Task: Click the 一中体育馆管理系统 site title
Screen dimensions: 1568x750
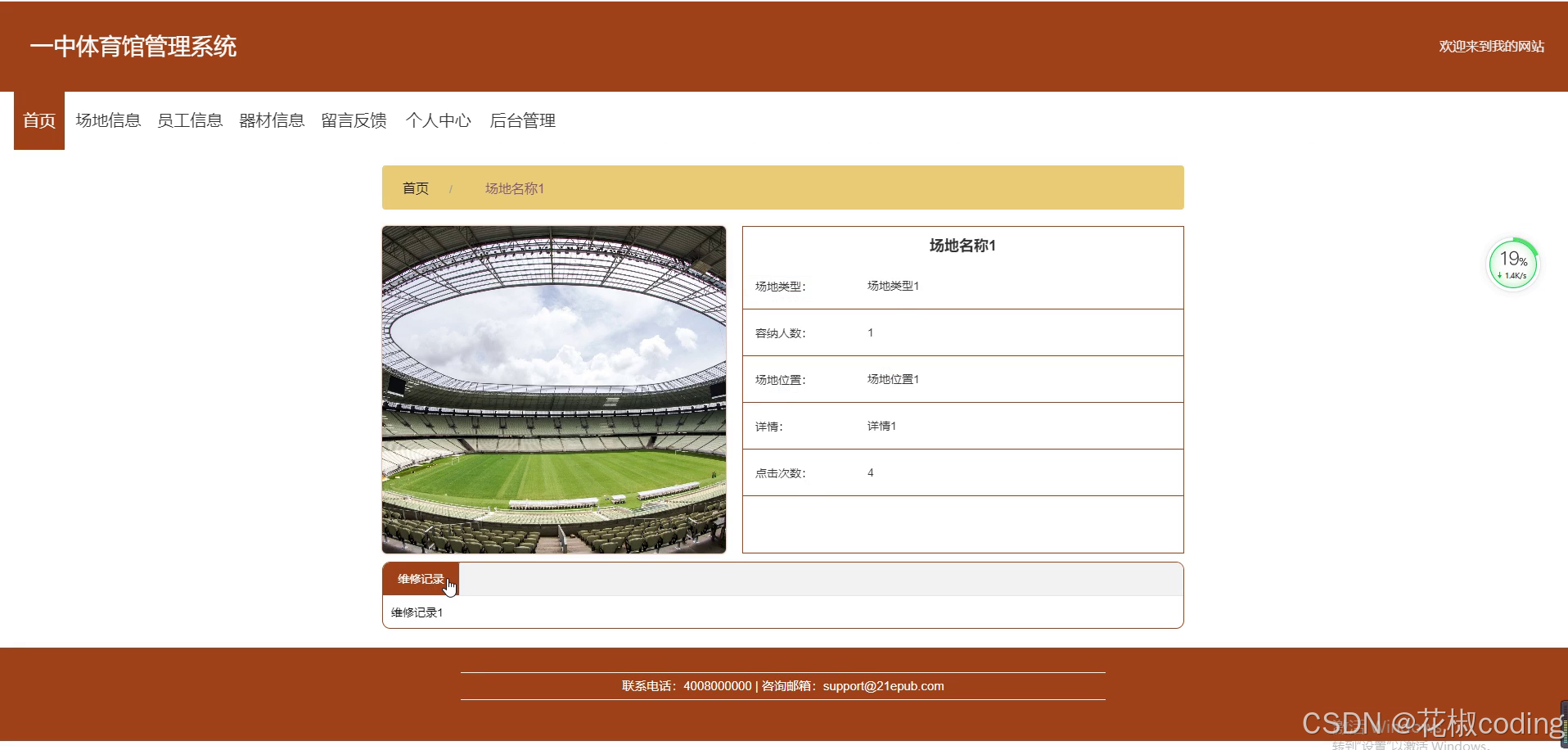Action: click(x=133, y=46)
